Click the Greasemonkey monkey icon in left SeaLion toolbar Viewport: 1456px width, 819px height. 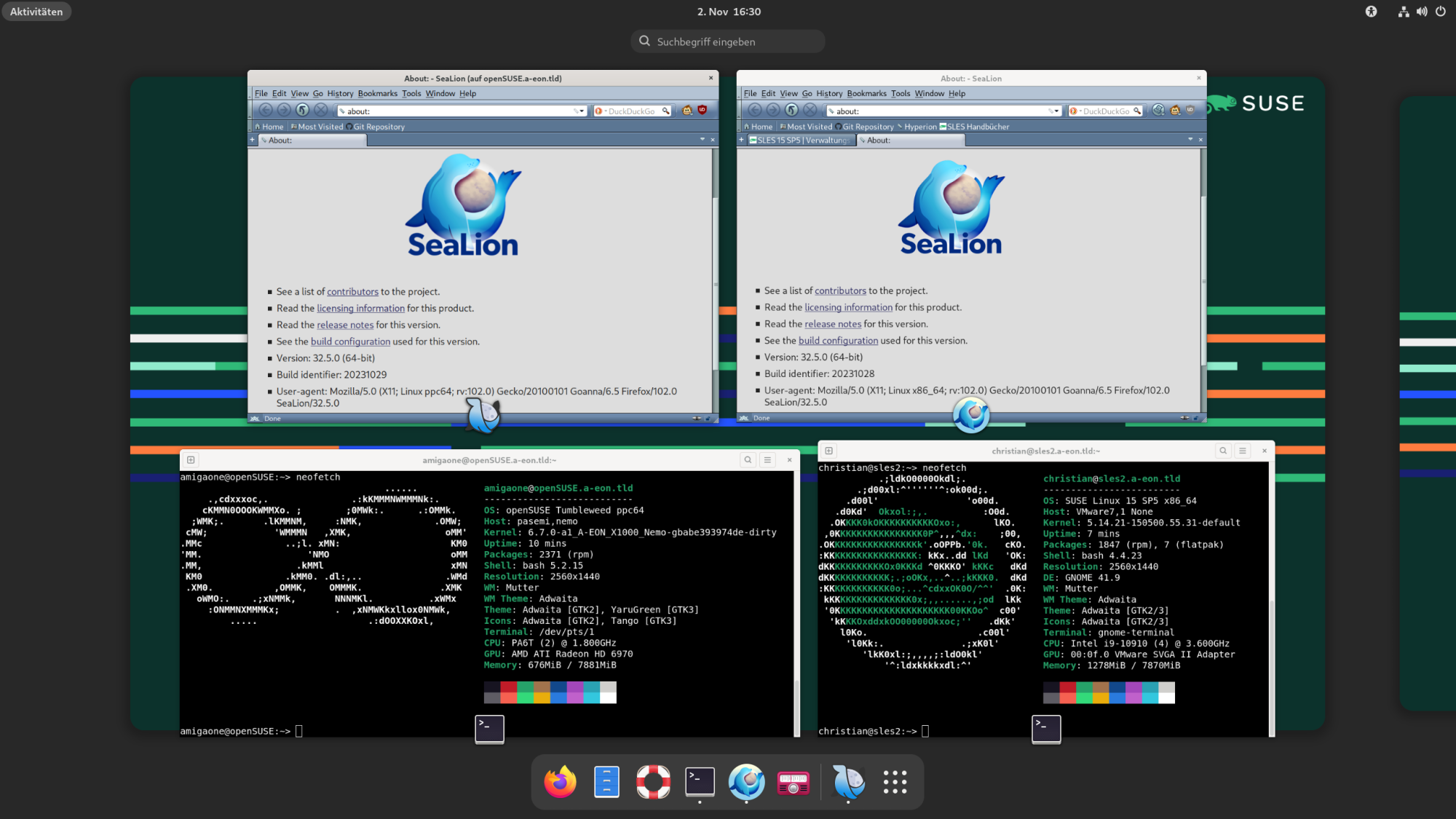pos(687,111)
